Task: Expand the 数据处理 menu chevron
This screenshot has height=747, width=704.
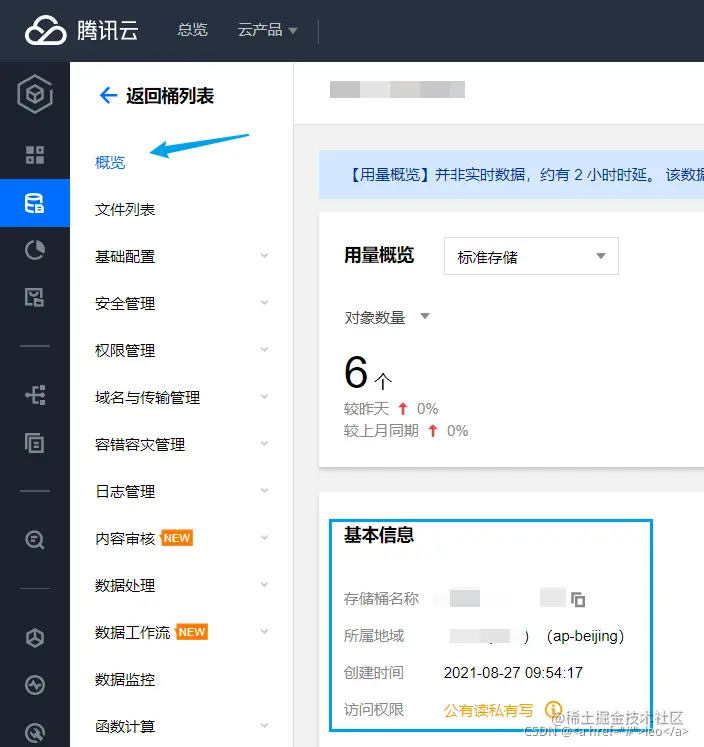Action: (264, 585)
